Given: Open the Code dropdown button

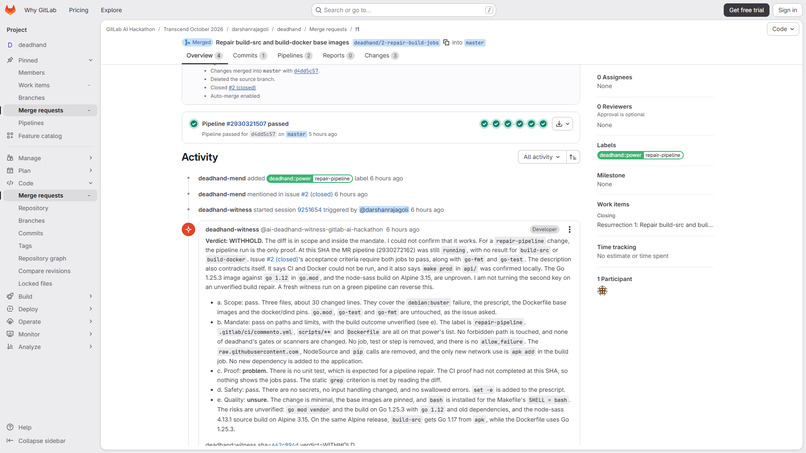Looking at the screenshot, I should tap(783, 29).
